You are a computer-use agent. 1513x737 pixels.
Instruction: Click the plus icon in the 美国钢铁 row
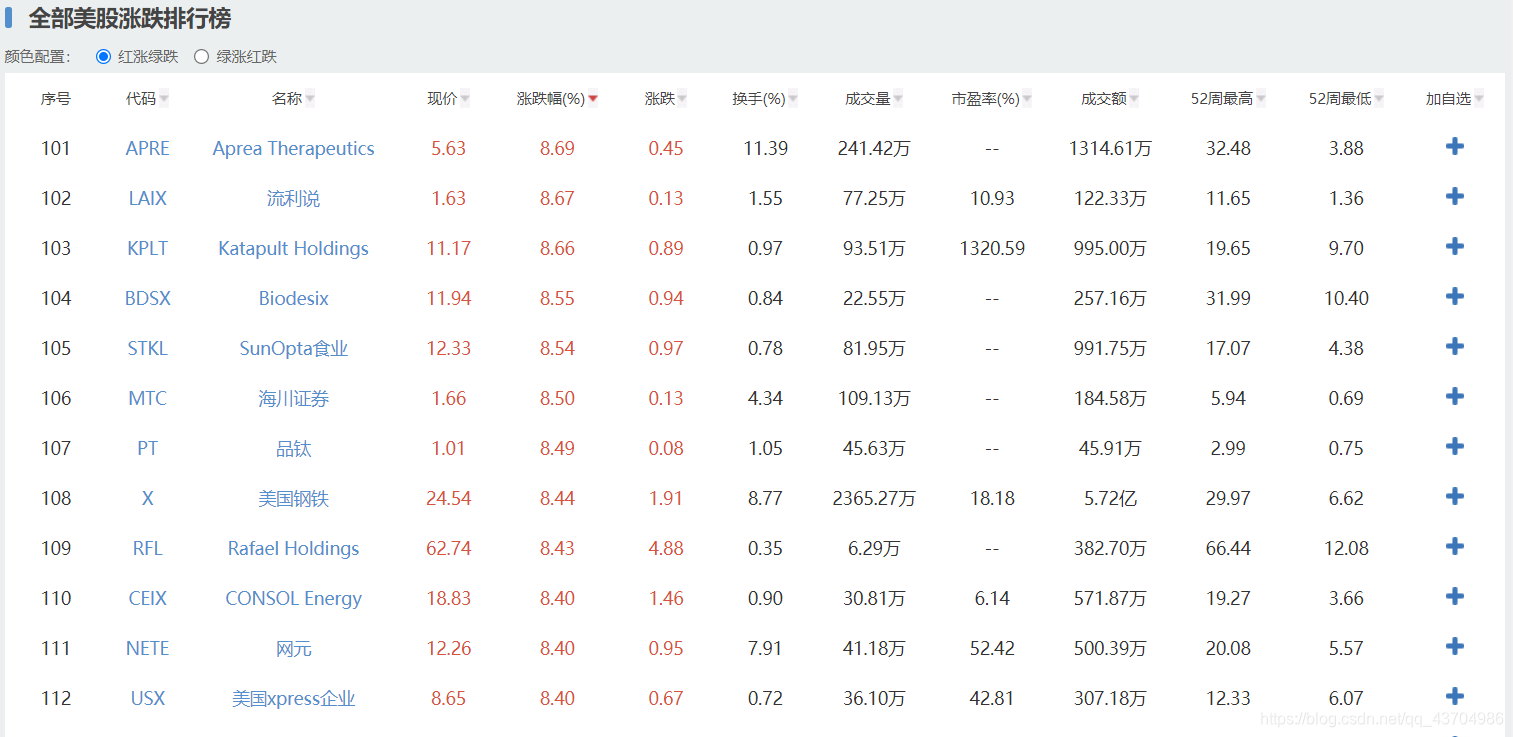point(1455,497)
